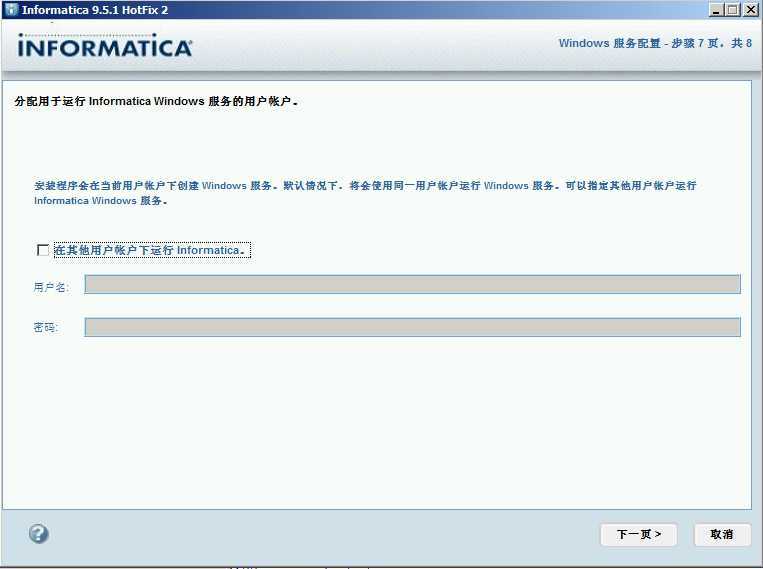The width and height of the screenshot is (763, 569).
Task: Click the Informatica logo in header
Action: [x=105, y=46]
